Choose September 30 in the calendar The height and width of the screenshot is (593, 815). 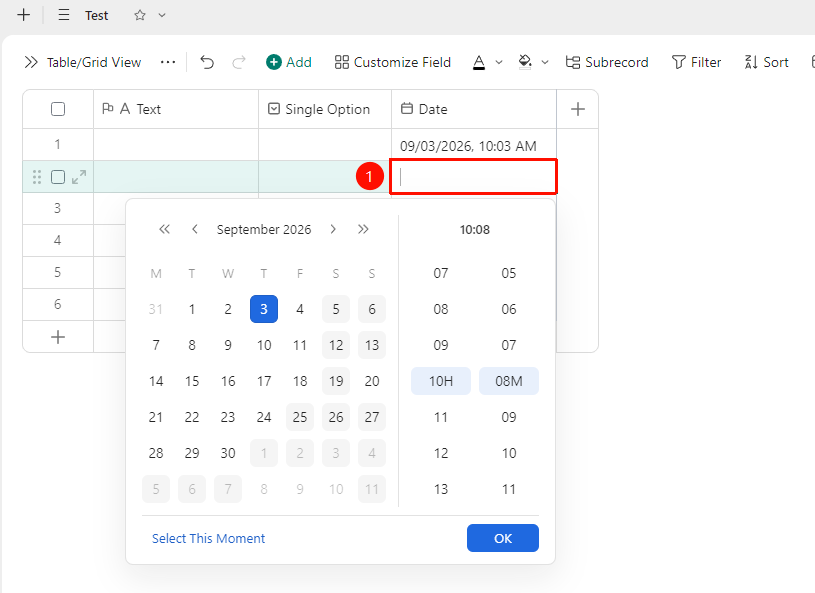point(228,453)
